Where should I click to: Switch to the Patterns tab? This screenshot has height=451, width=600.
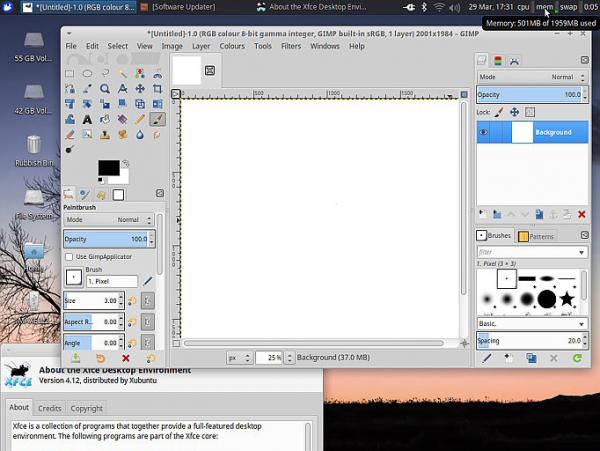point(536,236)
